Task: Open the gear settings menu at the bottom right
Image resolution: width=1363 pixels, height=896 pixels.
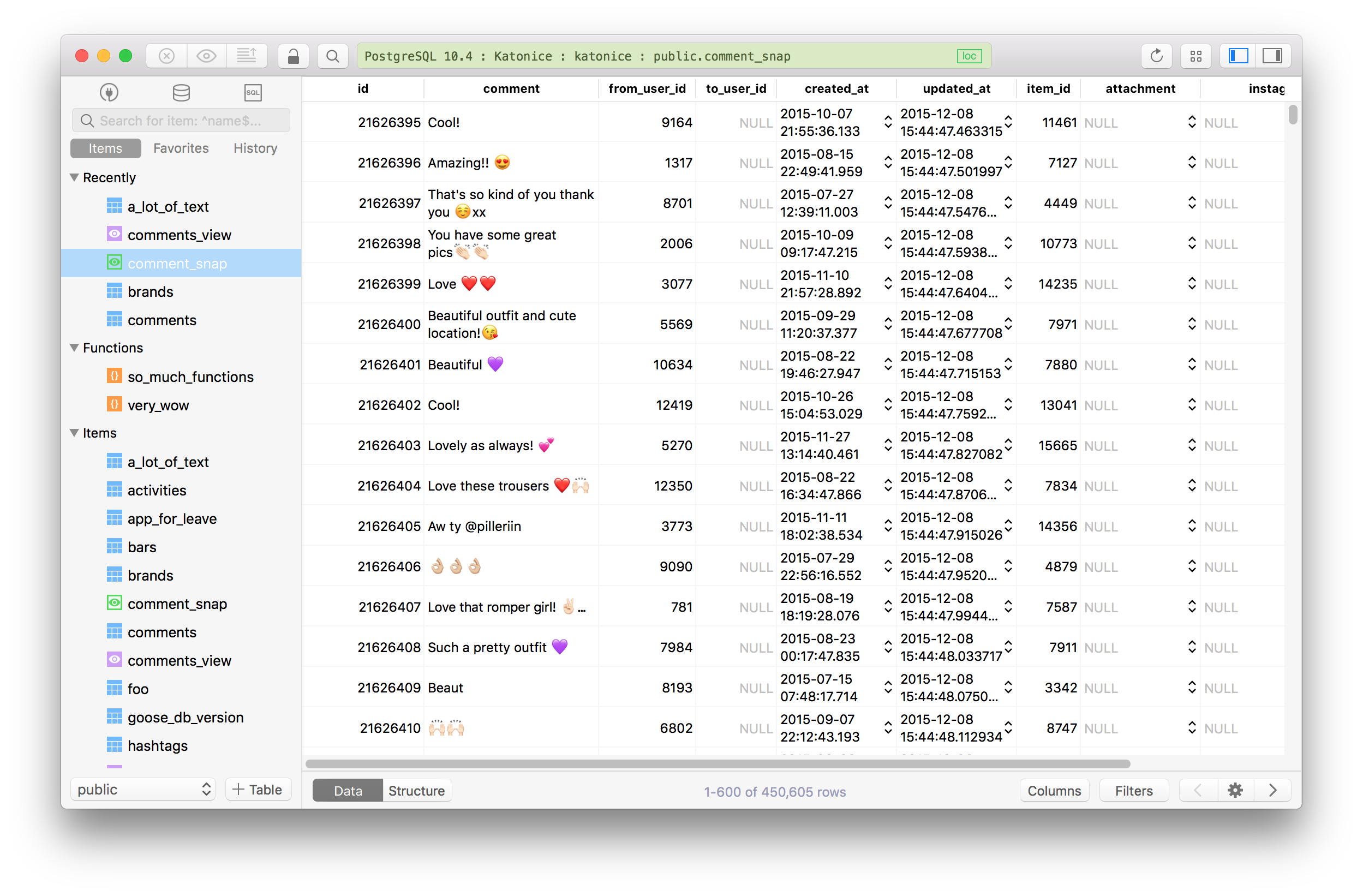Action: coord(1235,790)
